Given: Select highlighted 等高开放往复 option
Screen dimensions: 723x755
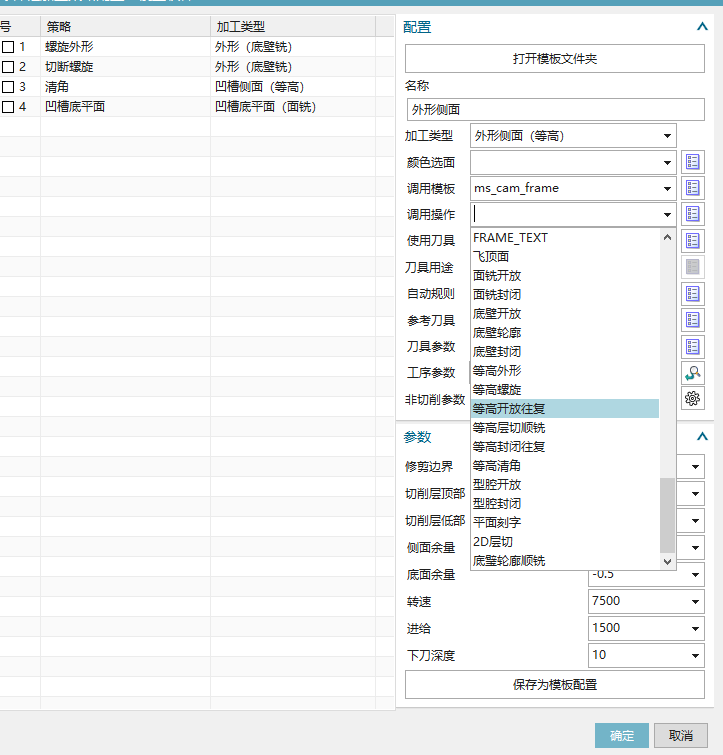Looking at the screenshot, I should coord(565,409).
